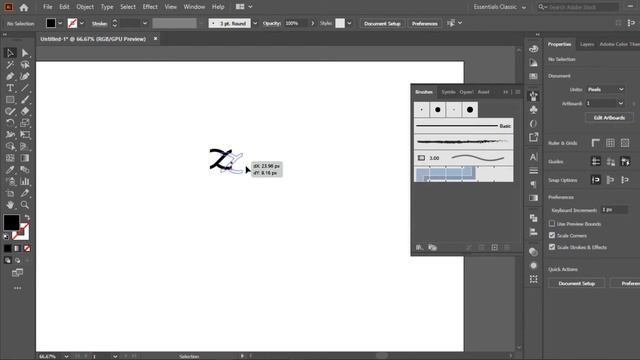This screenshot has width=640, height=360.
Task: Select the Magic Wand tool
Action: point(10,64)
